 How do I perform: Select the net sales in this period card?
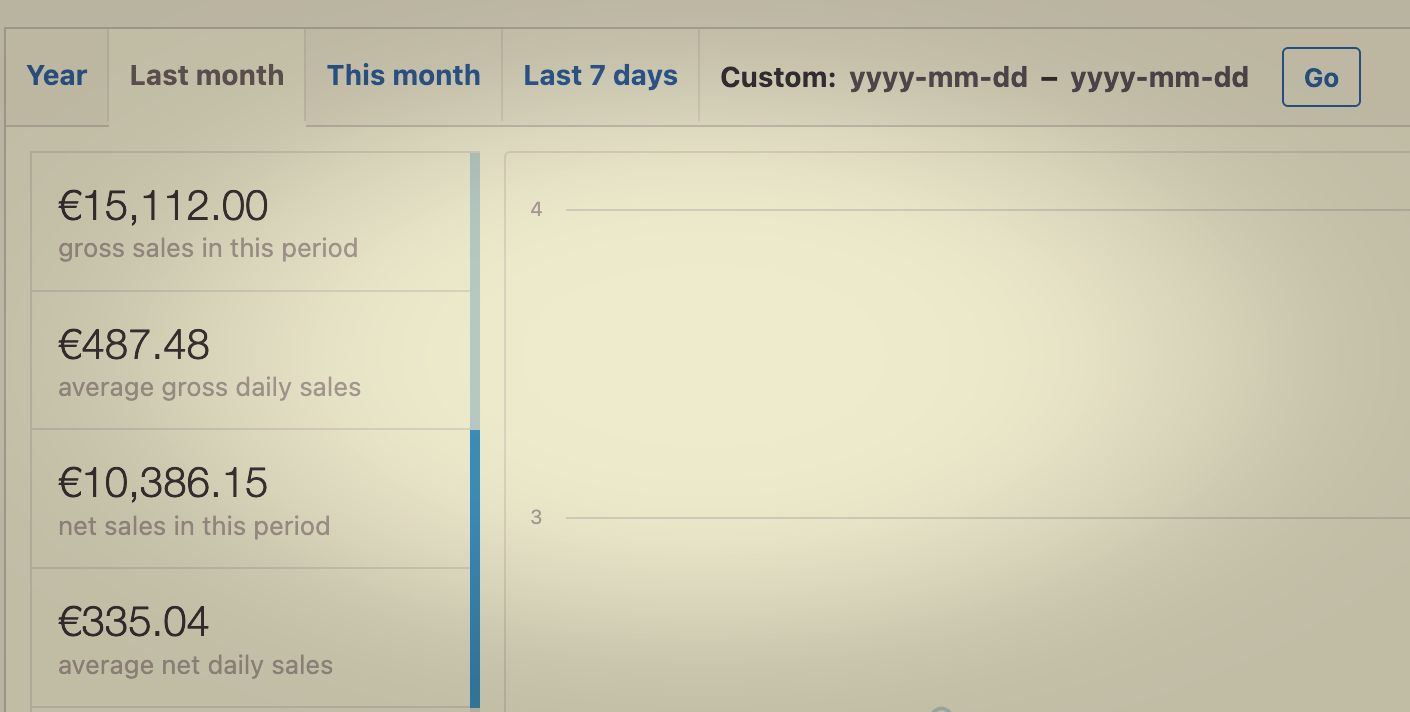pyautogui.click(x=250, y=498)
